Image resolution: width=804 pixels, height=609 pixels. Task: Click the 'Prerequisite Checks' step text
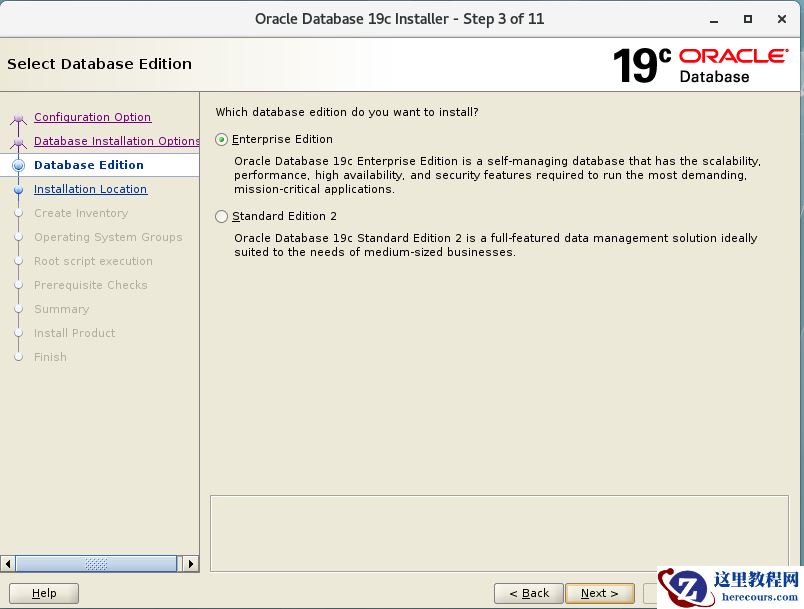click(91, 285)
